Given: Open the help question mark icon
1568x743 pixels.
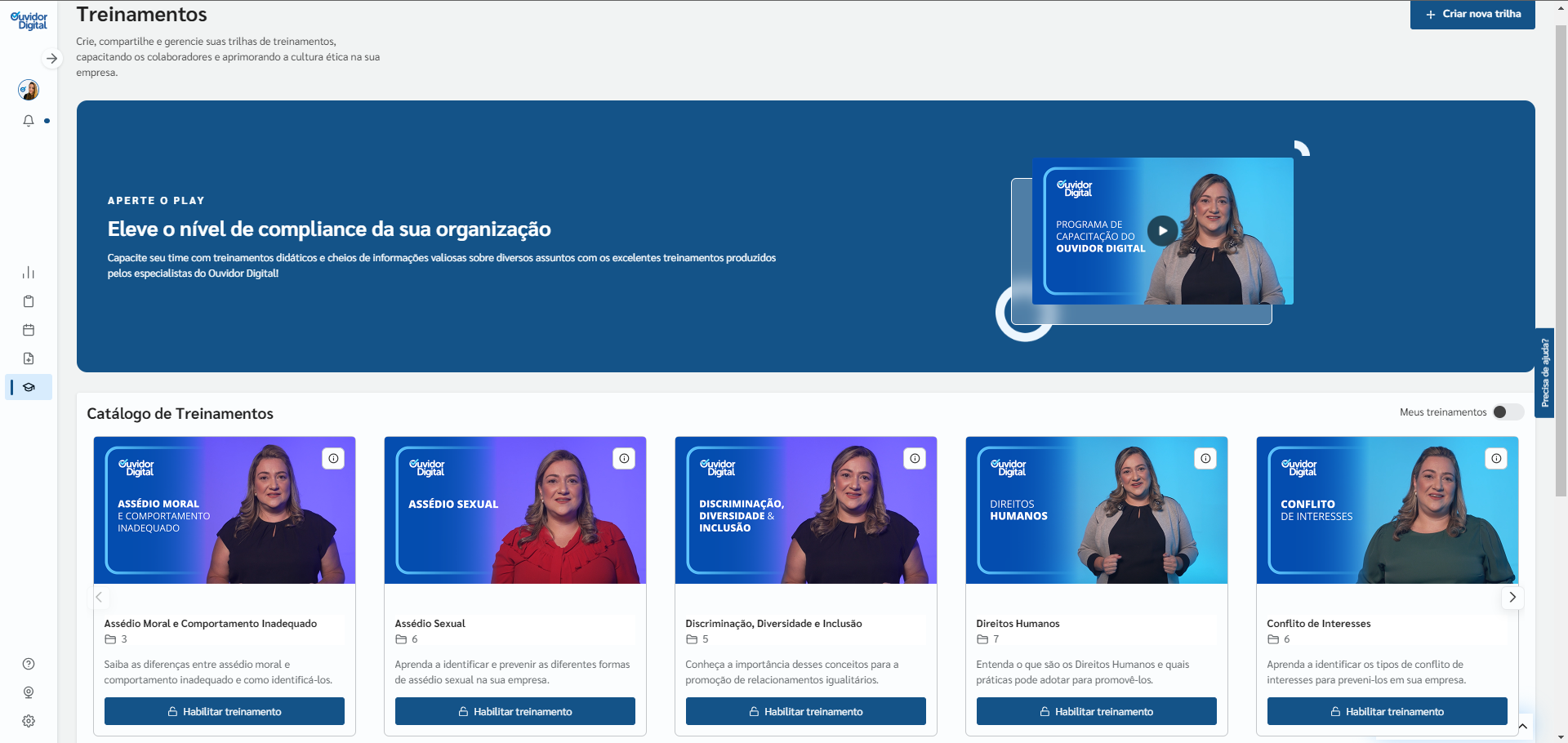Looking at the screenshot, I should 29,664.
